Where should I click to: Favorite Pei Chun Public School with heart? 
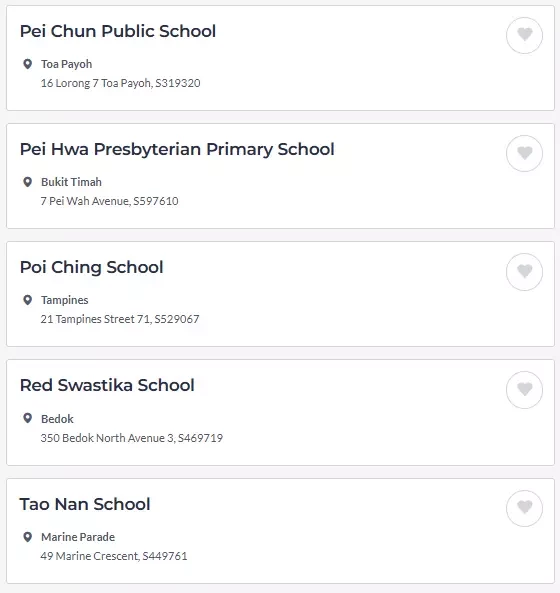(524, 35)
